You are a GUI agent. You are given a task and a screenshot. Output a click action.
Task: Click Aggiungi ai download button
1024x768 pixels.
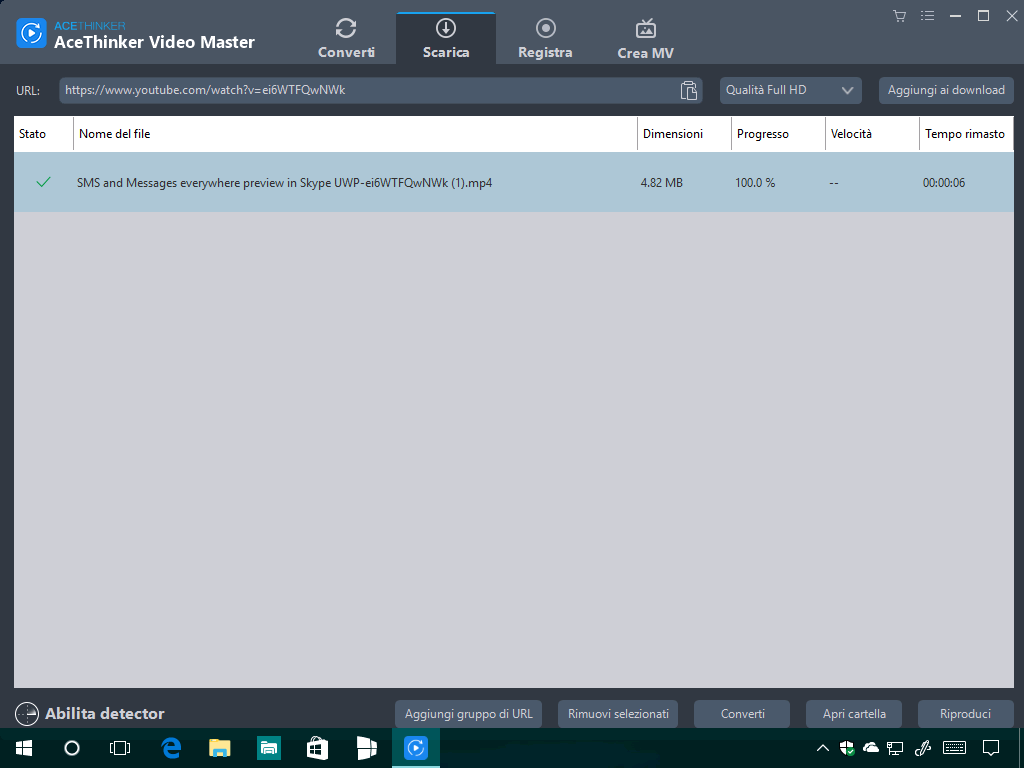click(946, 90)
